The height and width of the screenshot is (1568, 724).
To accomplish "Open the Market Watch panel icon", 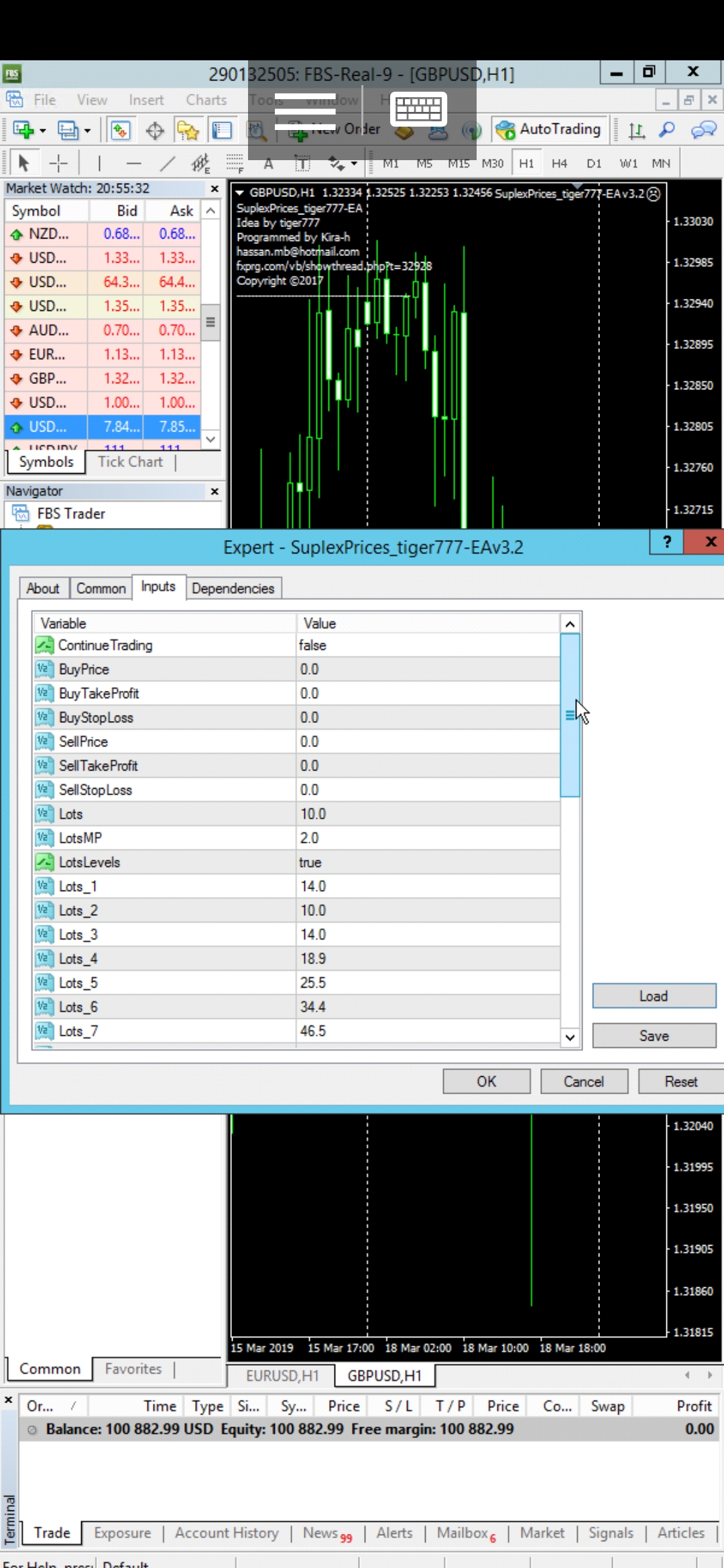I will [121, 130].
